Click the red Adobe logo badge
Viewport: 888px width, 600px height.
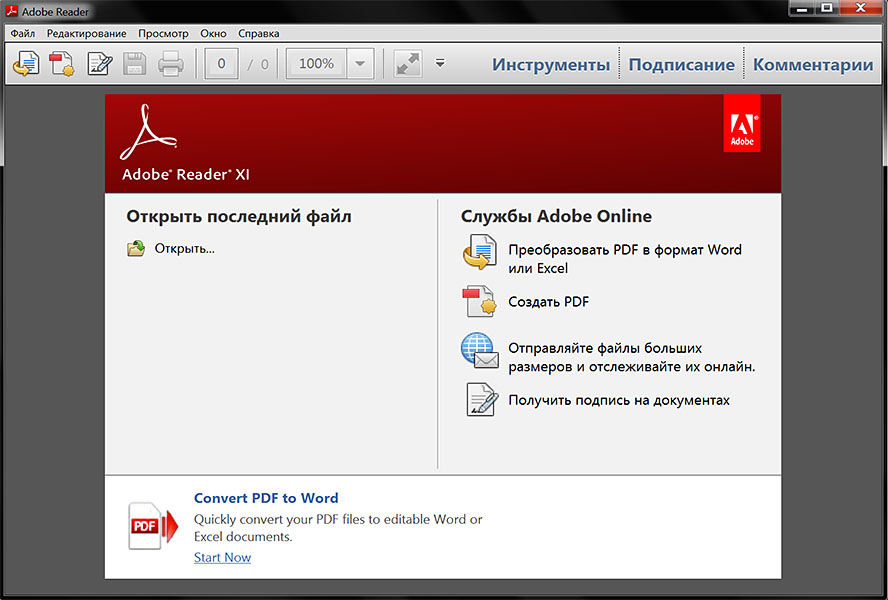click(742, 124)
